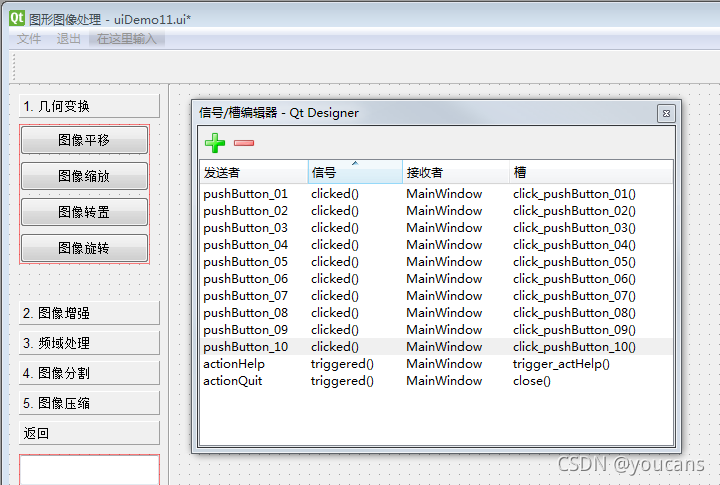Sort by the 槽 column header
This screenshot has height=485, width=720.
(591, 172)
